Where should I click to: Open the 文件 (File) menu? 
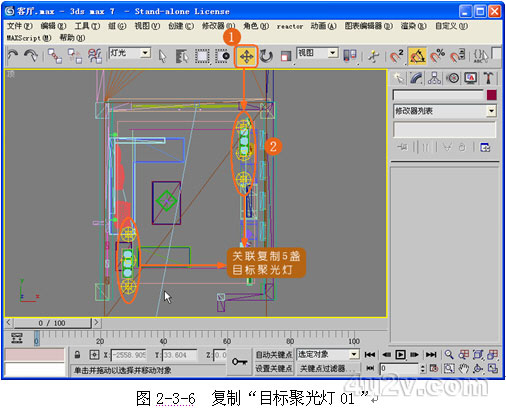point(20,26)
